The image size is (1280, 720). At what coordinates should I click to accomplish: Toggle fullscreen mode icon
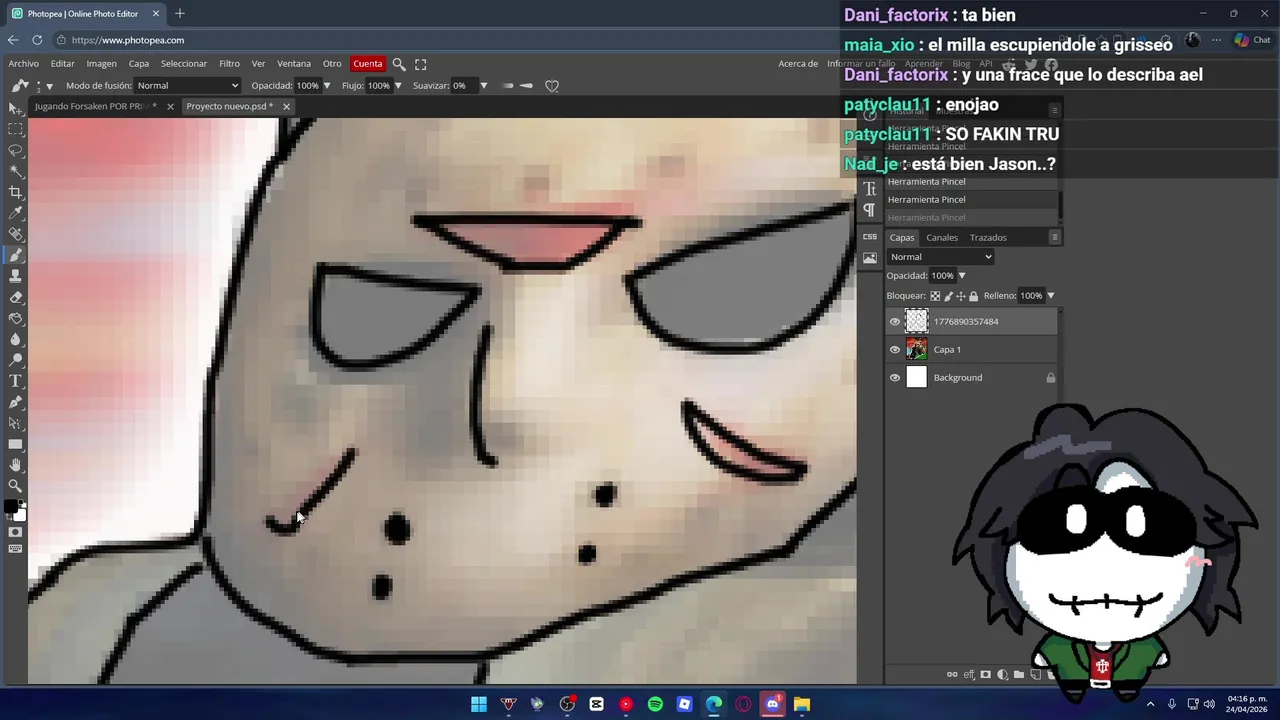coord(421,64)
